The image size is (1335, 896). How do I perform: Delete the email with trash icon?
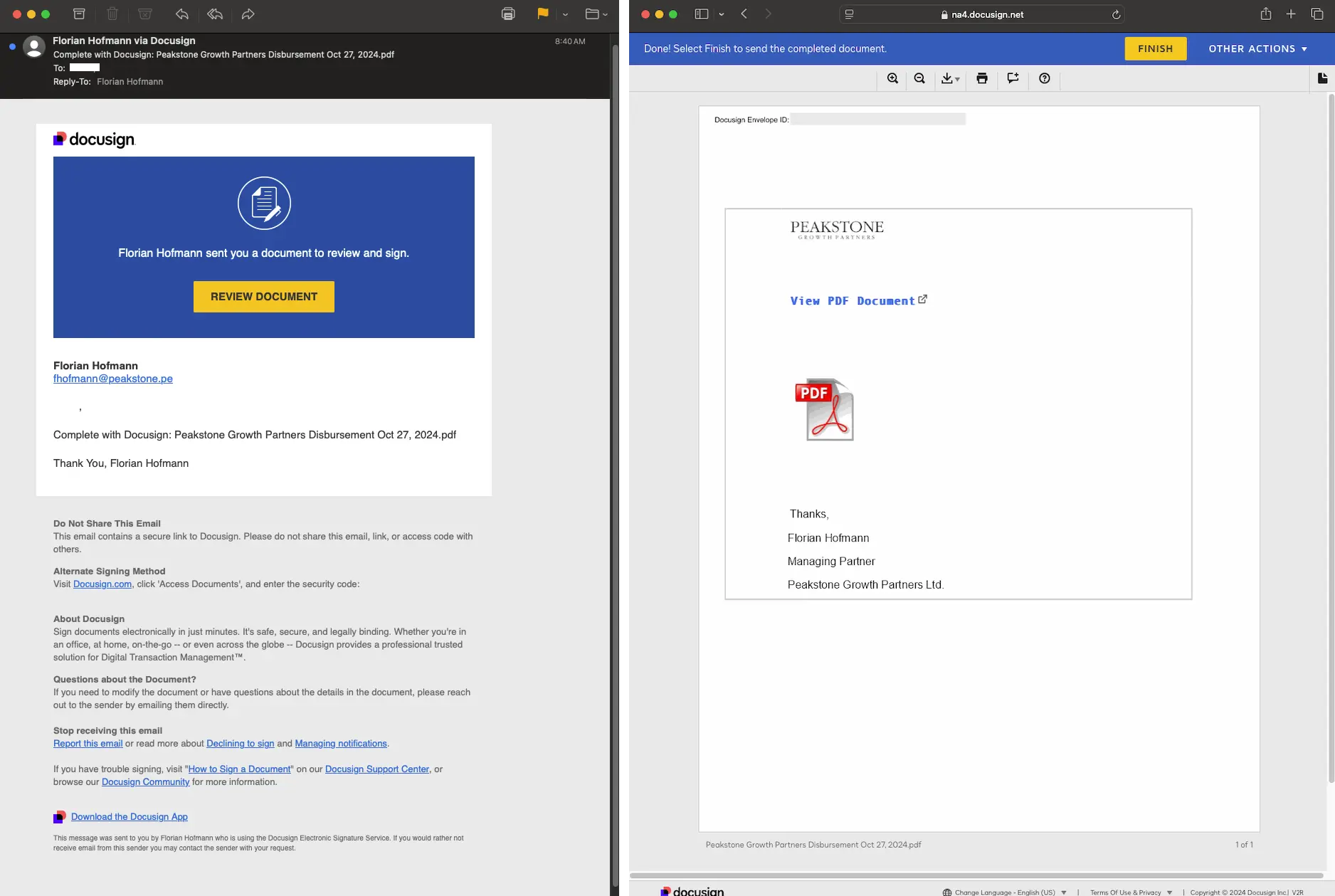pyautogui.click(x=112, y=14)
